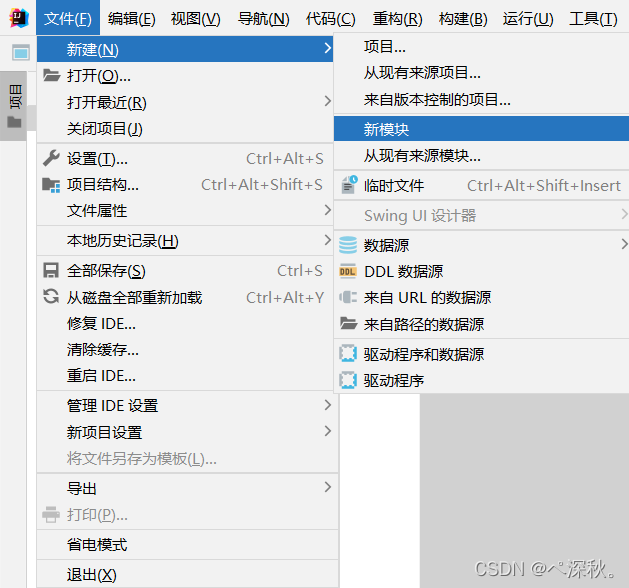Click the printer icon beside 打印(P)

pyautogui.click(x=51, y=515)
